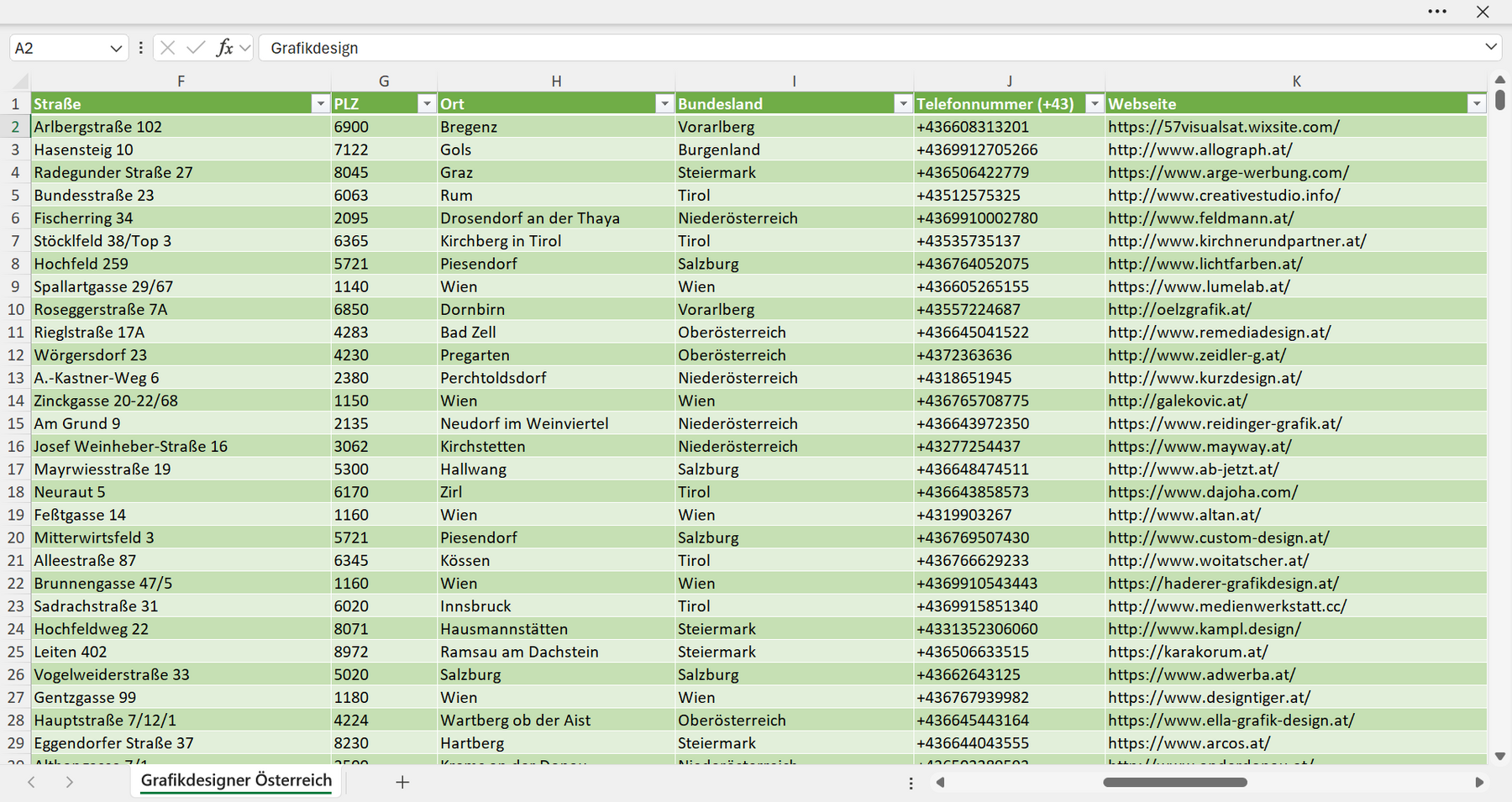
Task: Select the triangle at the grid corner
Action: click(20, 81)
